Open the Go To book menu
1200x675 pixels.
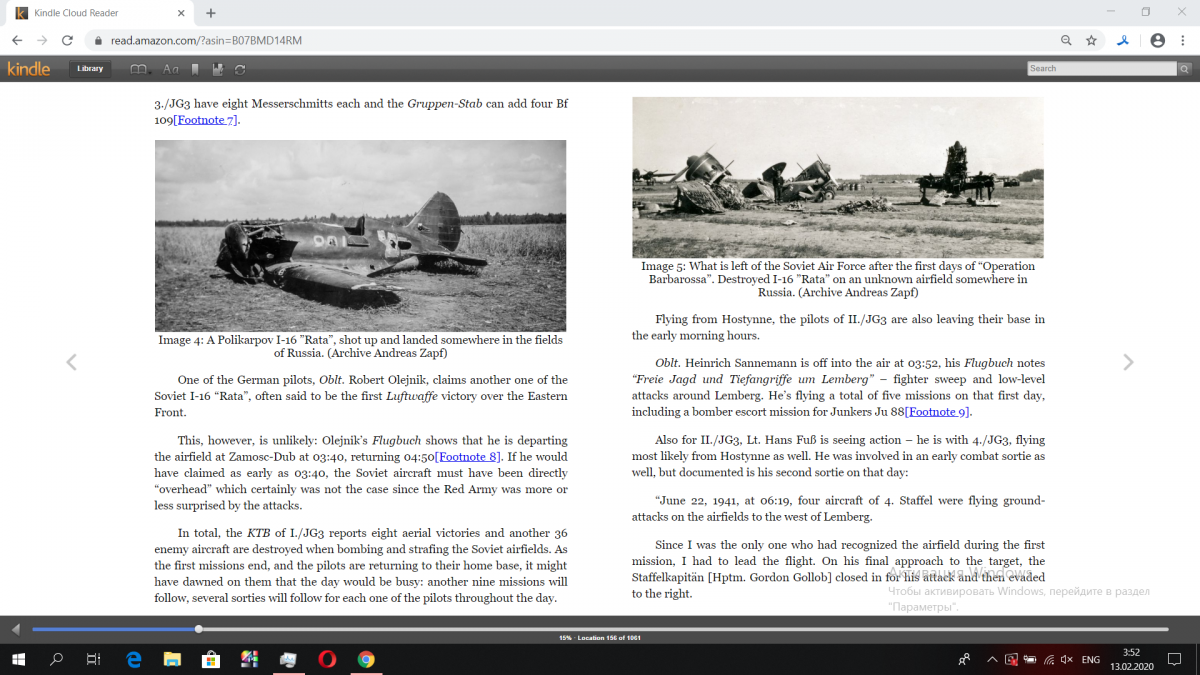(140, 69)
